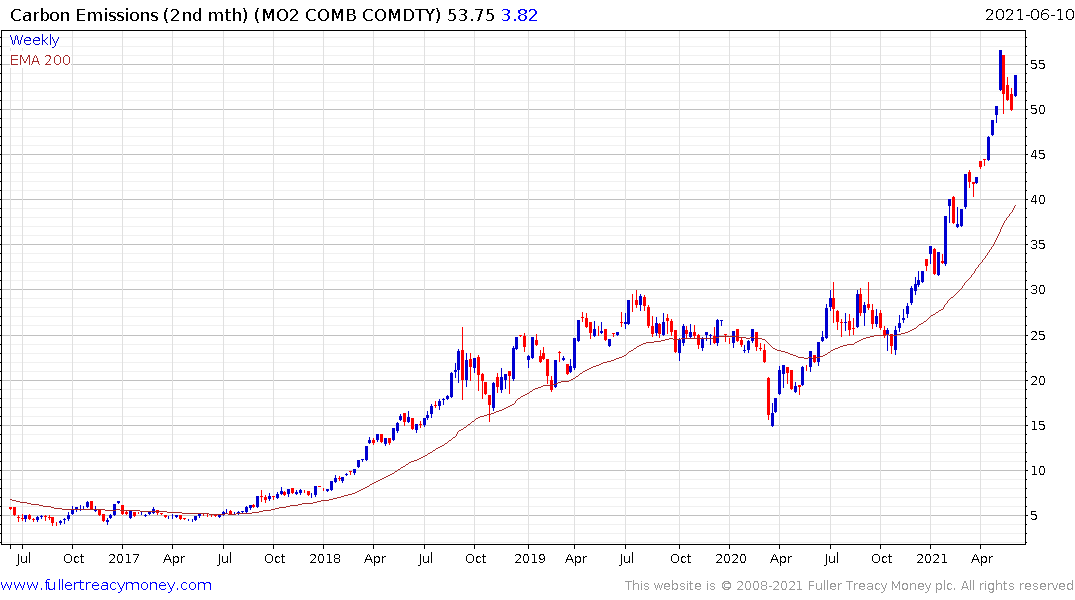Select the 2017 marker on the time axis
This screenshot has height=600, width=1075.
[x=123, y=558]
